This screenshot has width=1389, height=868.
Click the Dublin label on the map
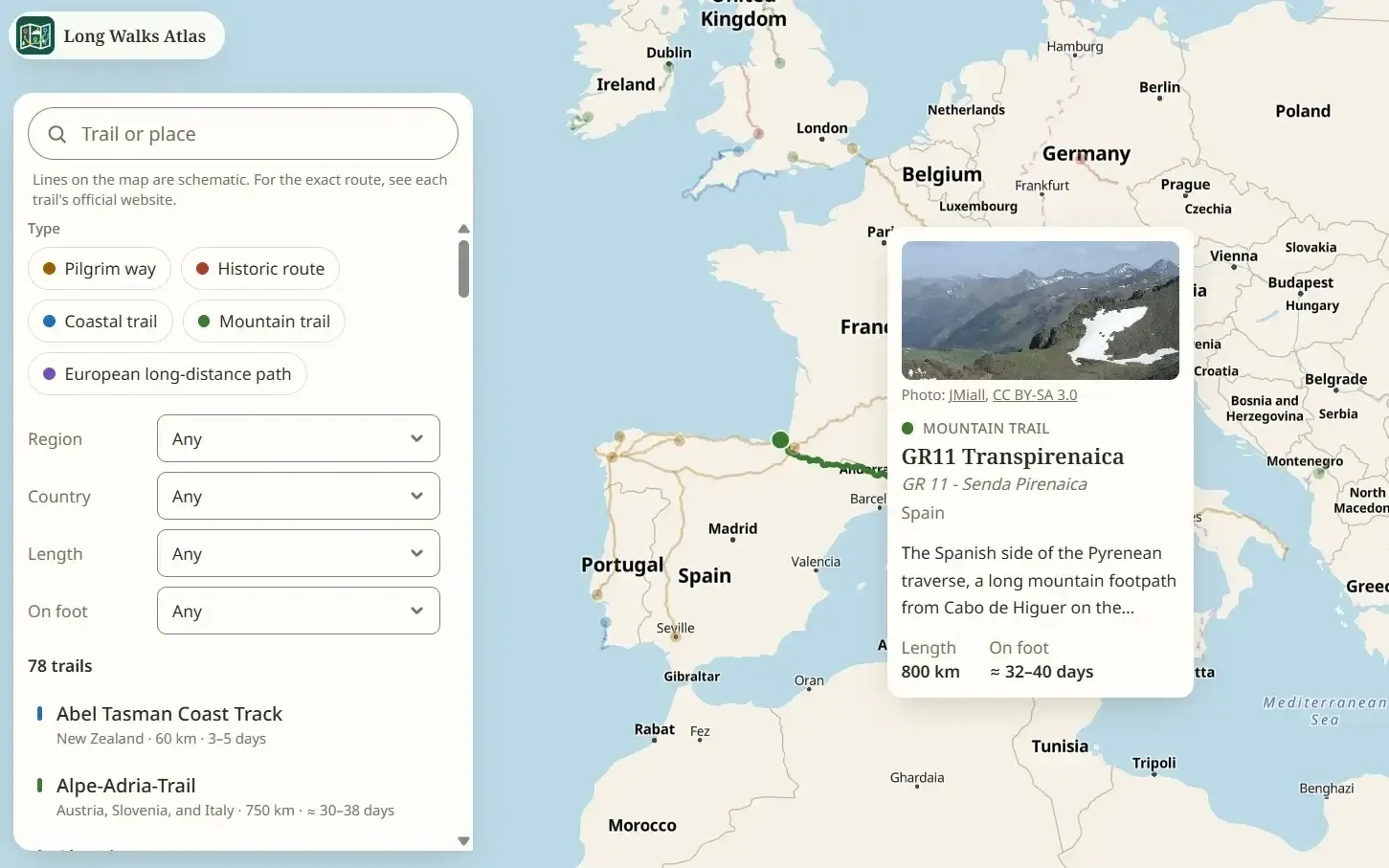tap(669, 53)
